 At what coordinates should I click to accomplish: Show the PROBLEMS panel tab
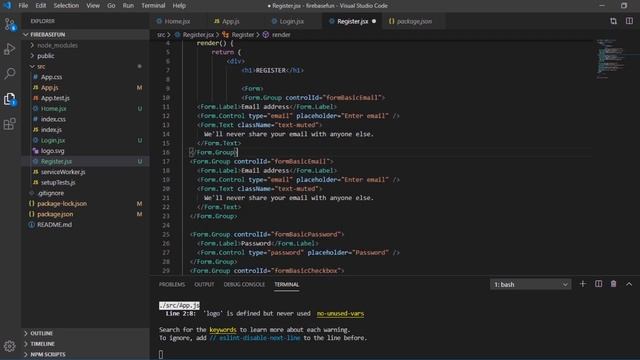172,284
